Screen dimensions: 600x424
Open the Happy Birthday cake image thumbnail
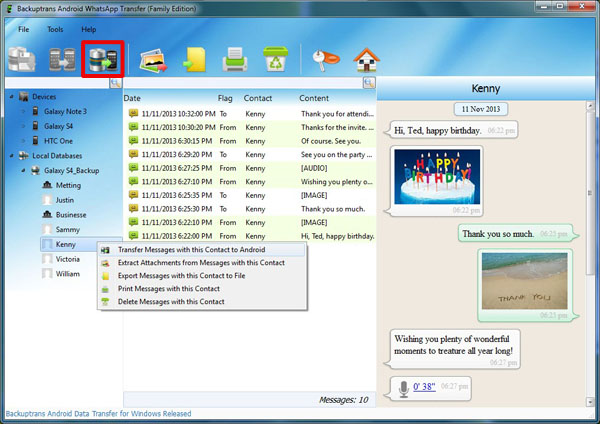click(x=437, y=176)
